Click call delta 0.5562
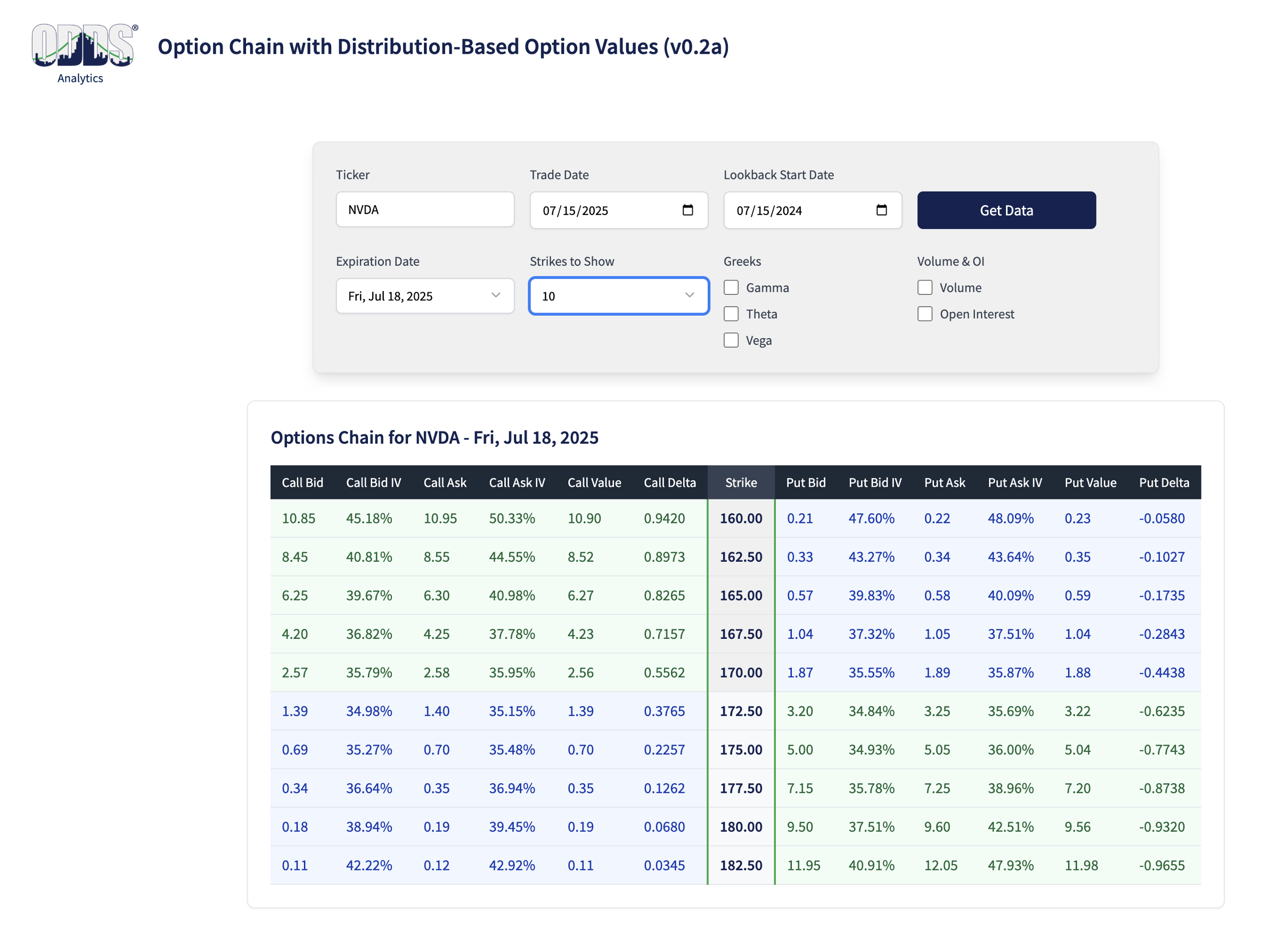This screenshot has height=952, width=1261. tap(664, 672)
